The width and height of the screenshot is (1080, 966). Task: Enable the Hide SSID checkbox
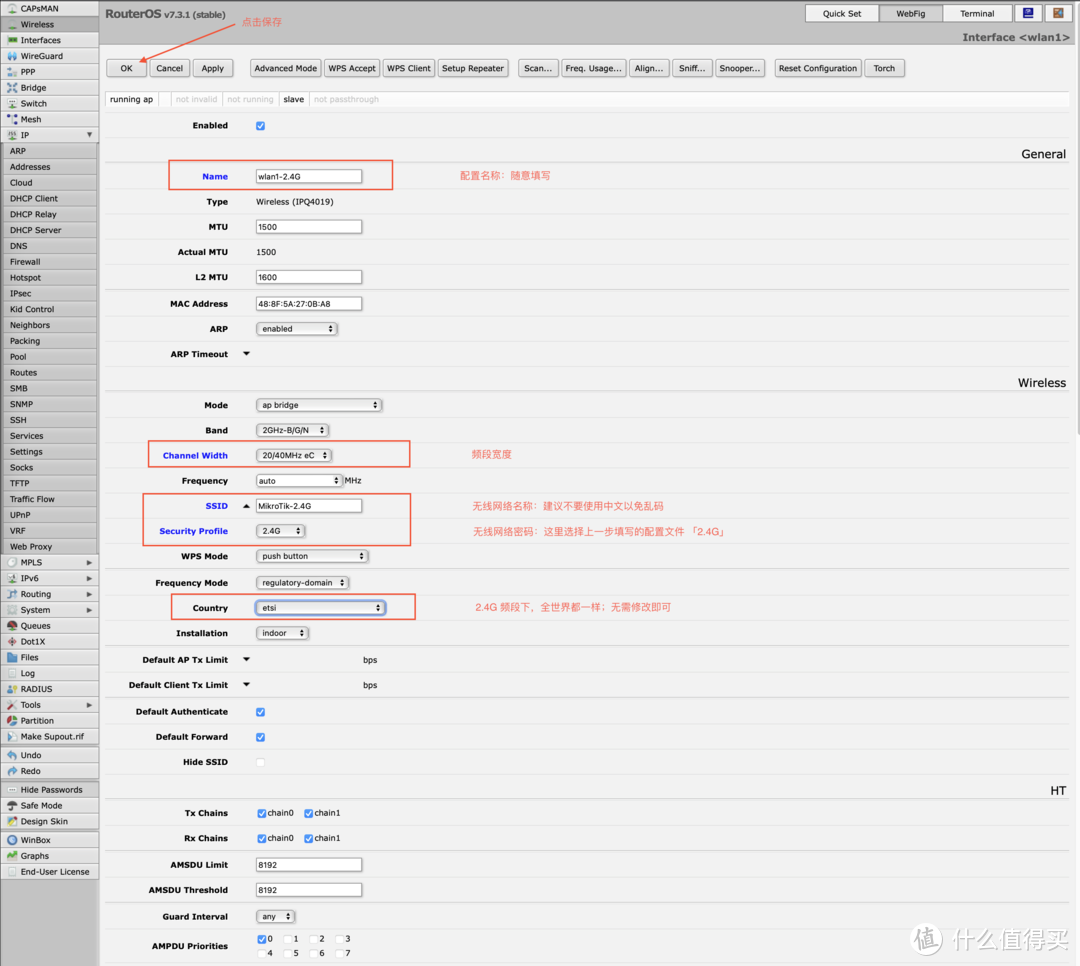pyautogui.click(x=261, y=762)
